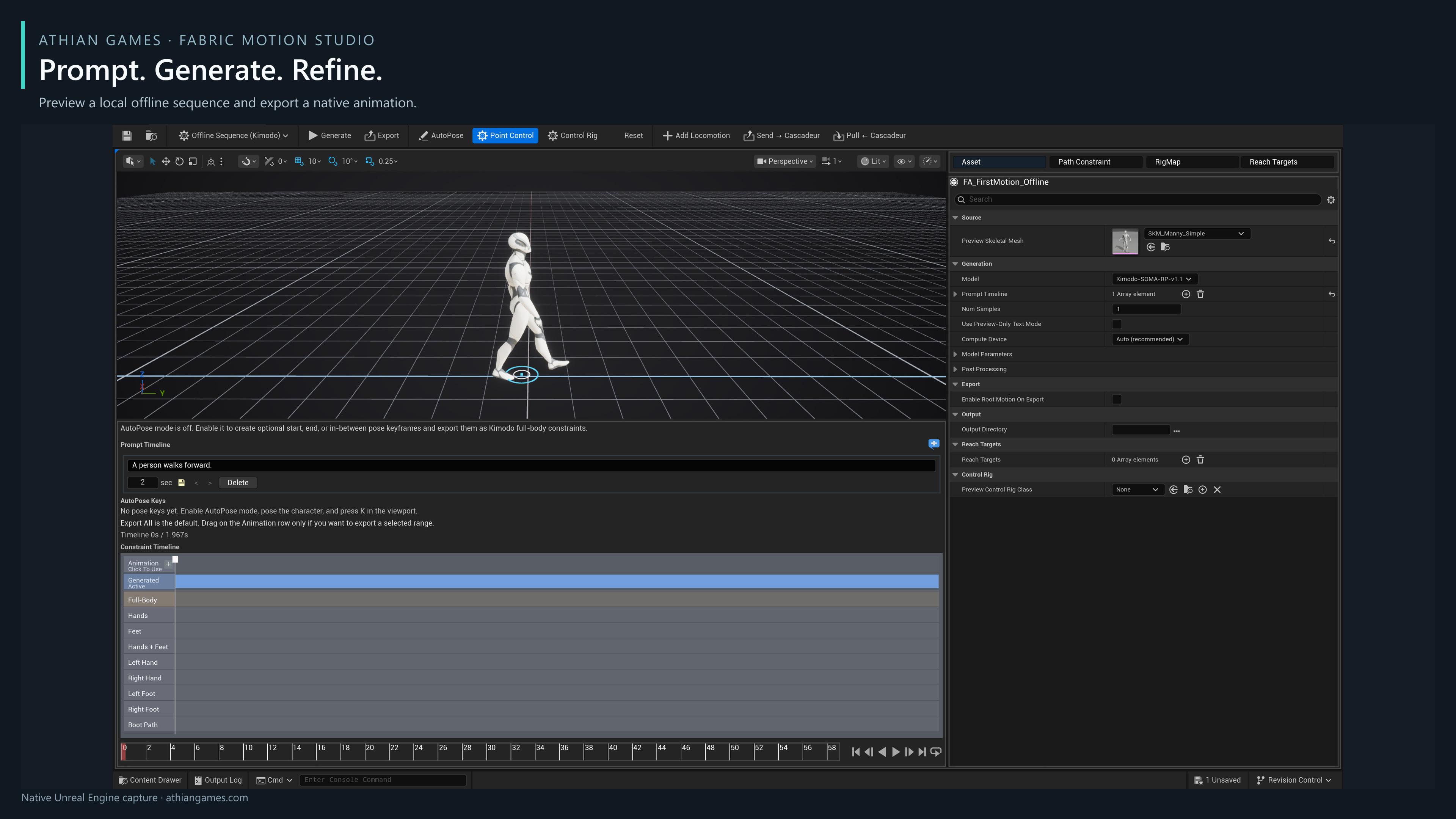Enable Root Motion On Export checkbox
This screenshot has width=1456, height=819.
pyautogui.click(x=1117, y=400)
